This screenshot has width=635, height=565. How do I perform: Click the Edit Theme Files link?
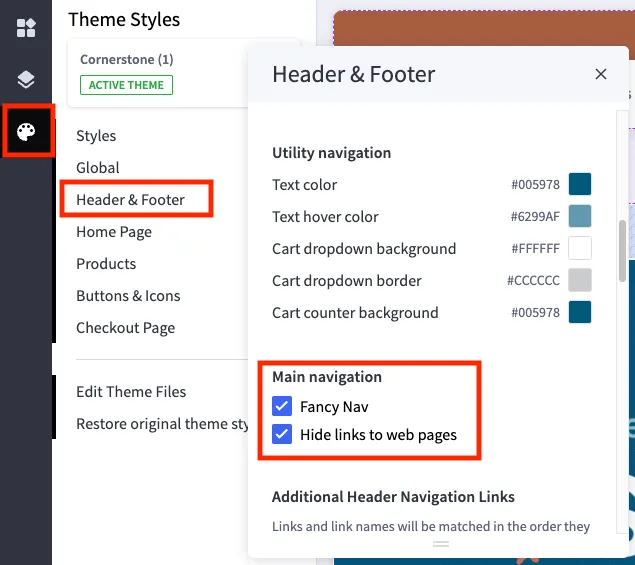point(131,392)
